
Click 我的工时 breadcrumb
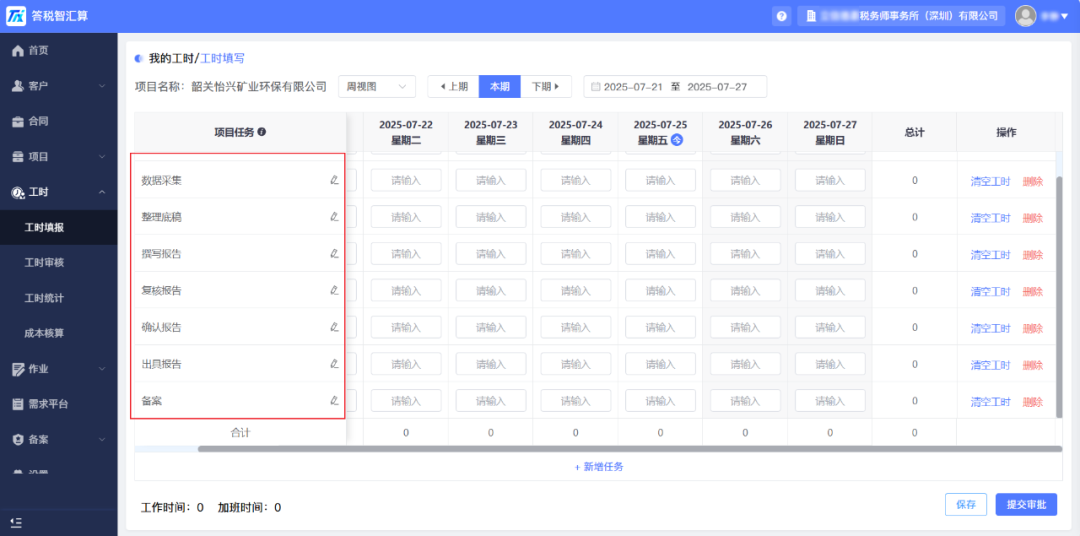click(x=172, y=59)
